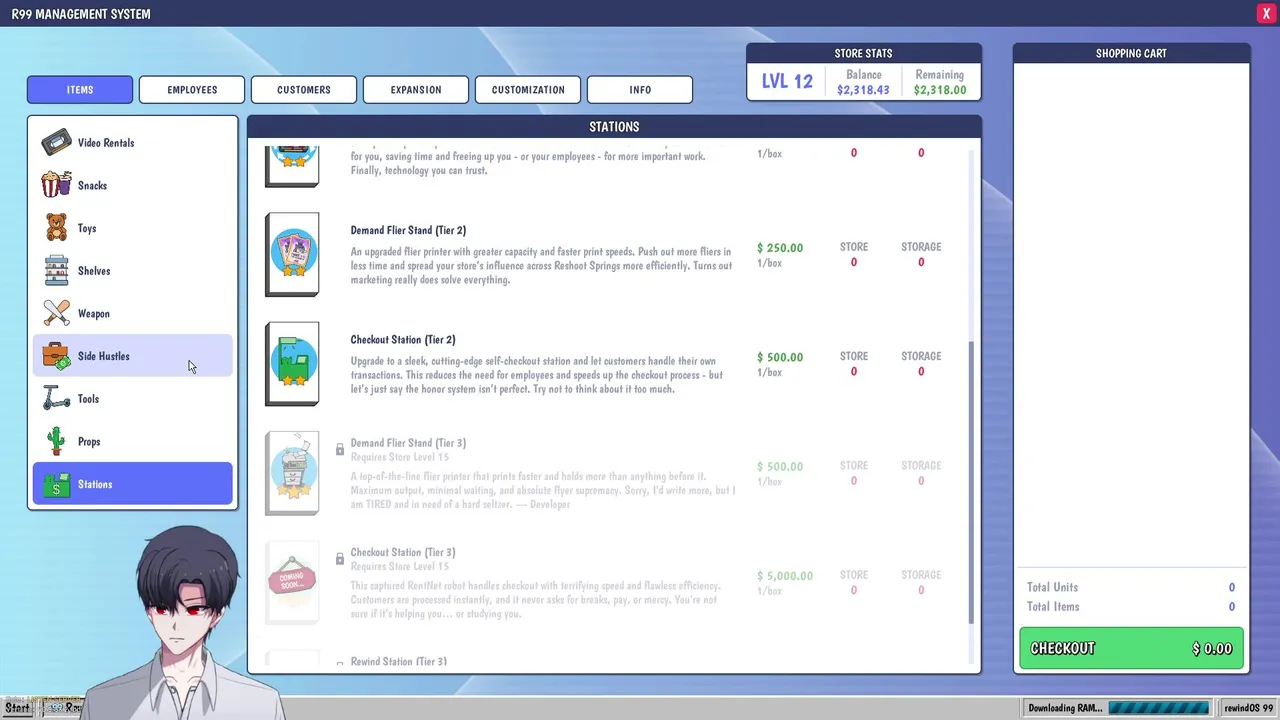Click the Total Items label
This screenshot has height=720, width=1280.
point(1053,606)
